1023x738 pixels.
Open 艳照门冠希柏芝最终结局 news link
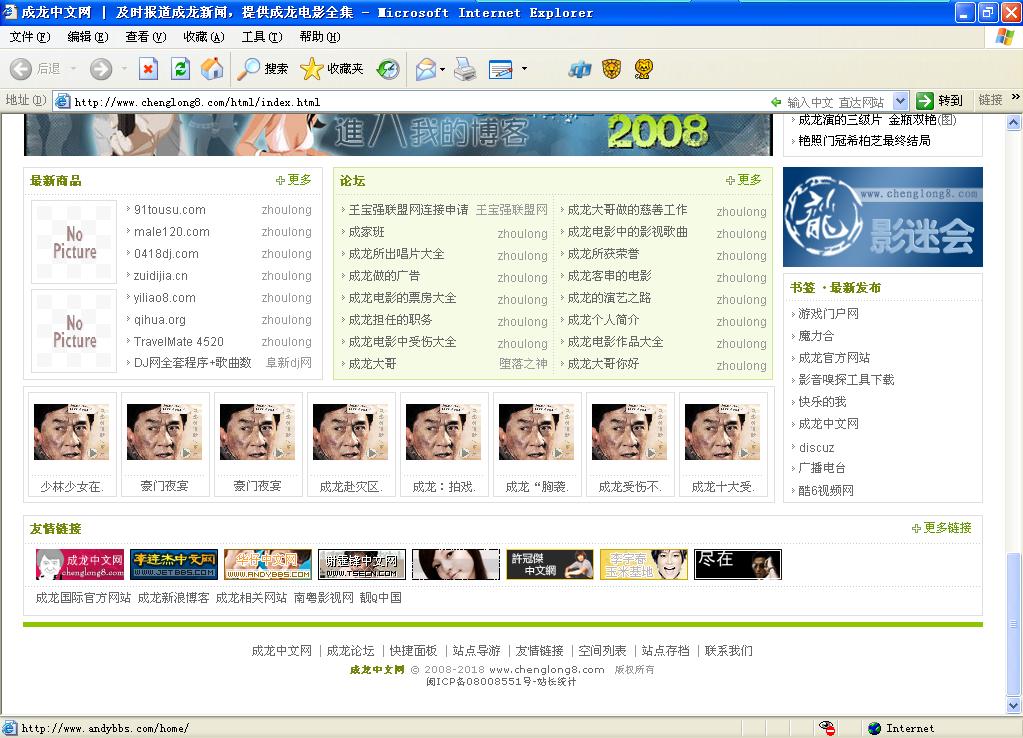point(864,140)
